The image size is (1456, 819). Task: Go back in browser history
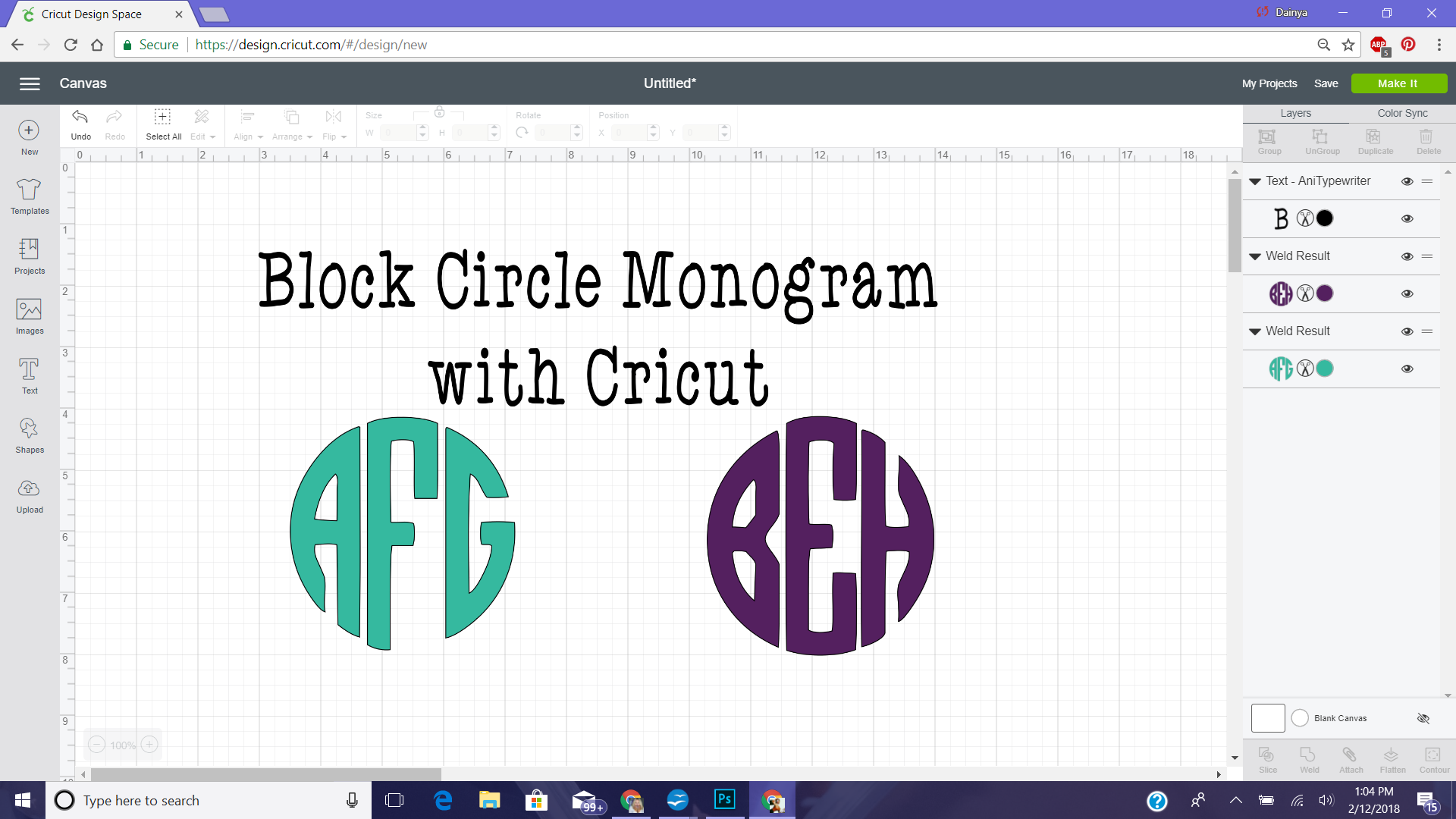click(x=17, y=45)
